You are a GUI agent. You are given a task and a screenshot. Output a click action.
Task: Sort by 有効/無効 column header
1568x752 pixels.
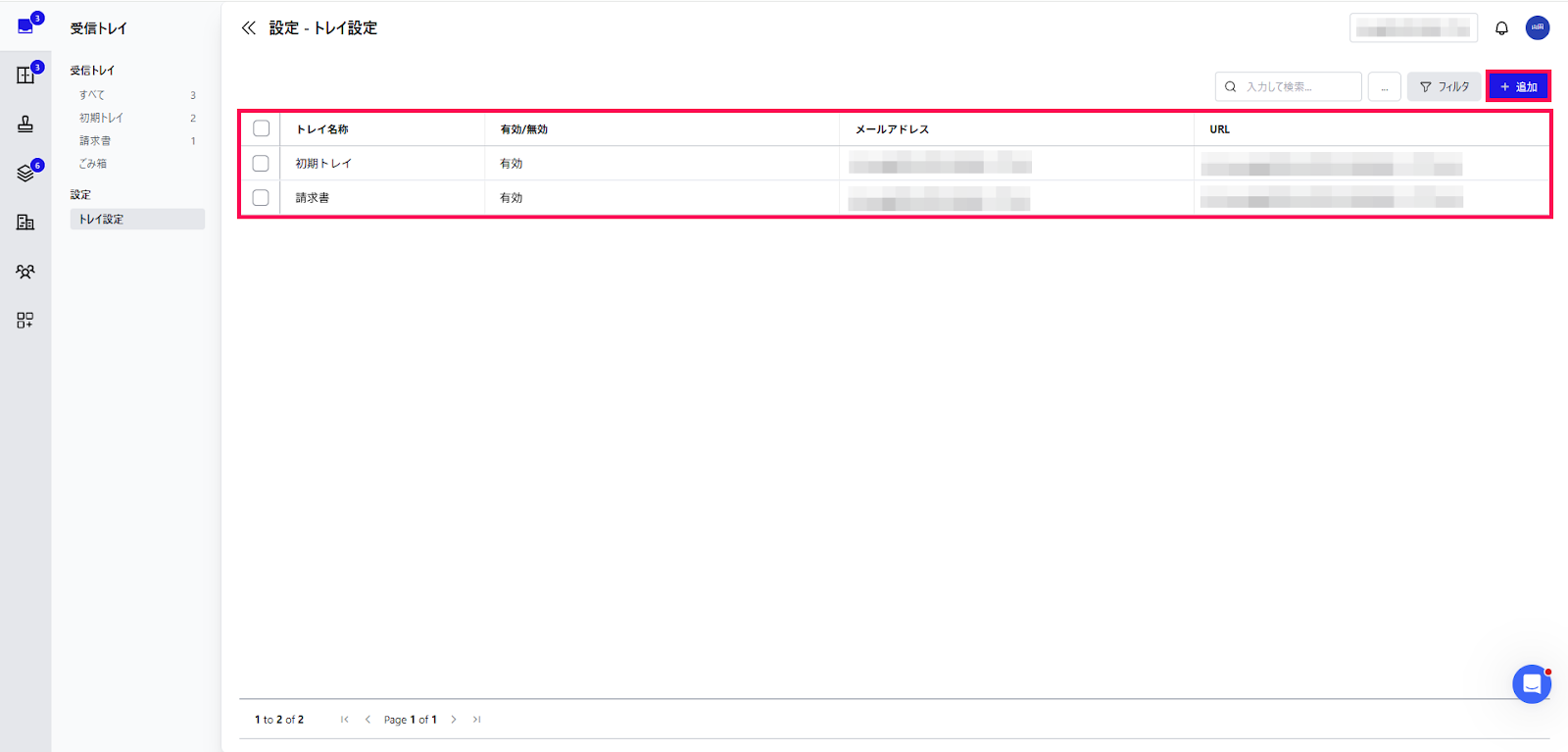coord(524,129)
